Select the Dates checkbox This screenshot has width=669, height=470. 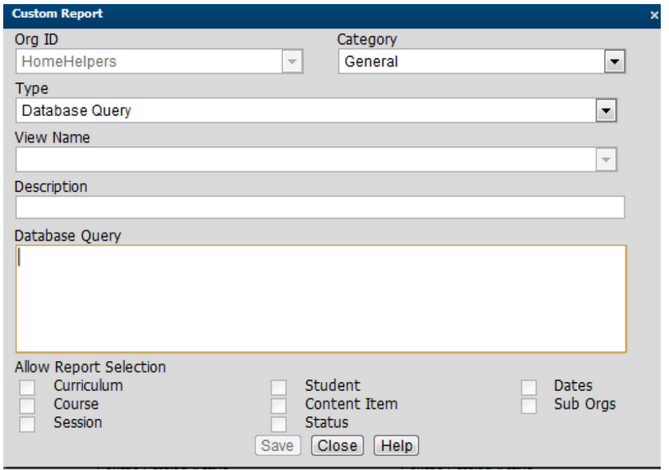coord(529,387)
